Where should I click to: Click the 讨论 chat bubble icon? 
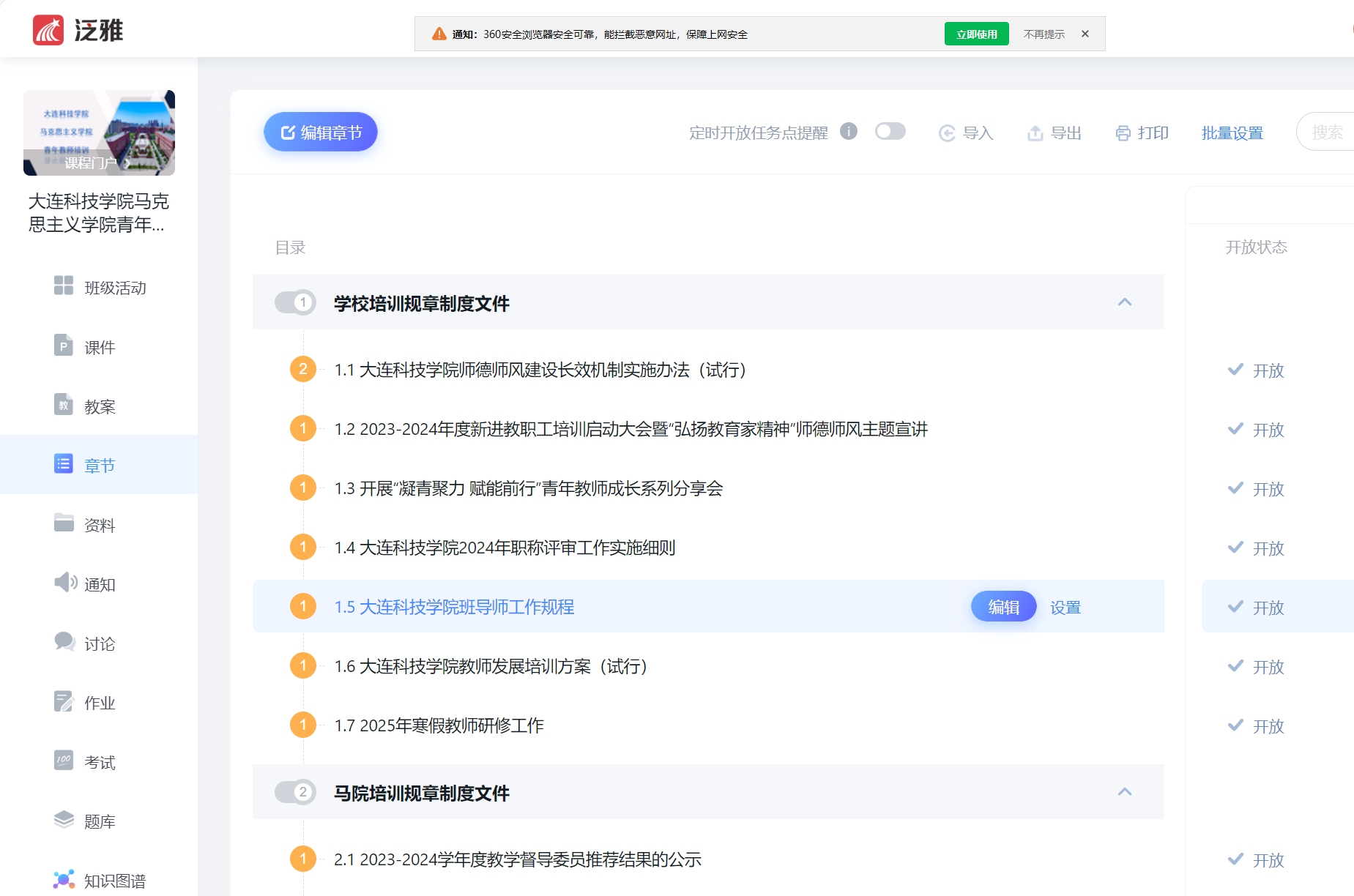(x=64, y=641)
